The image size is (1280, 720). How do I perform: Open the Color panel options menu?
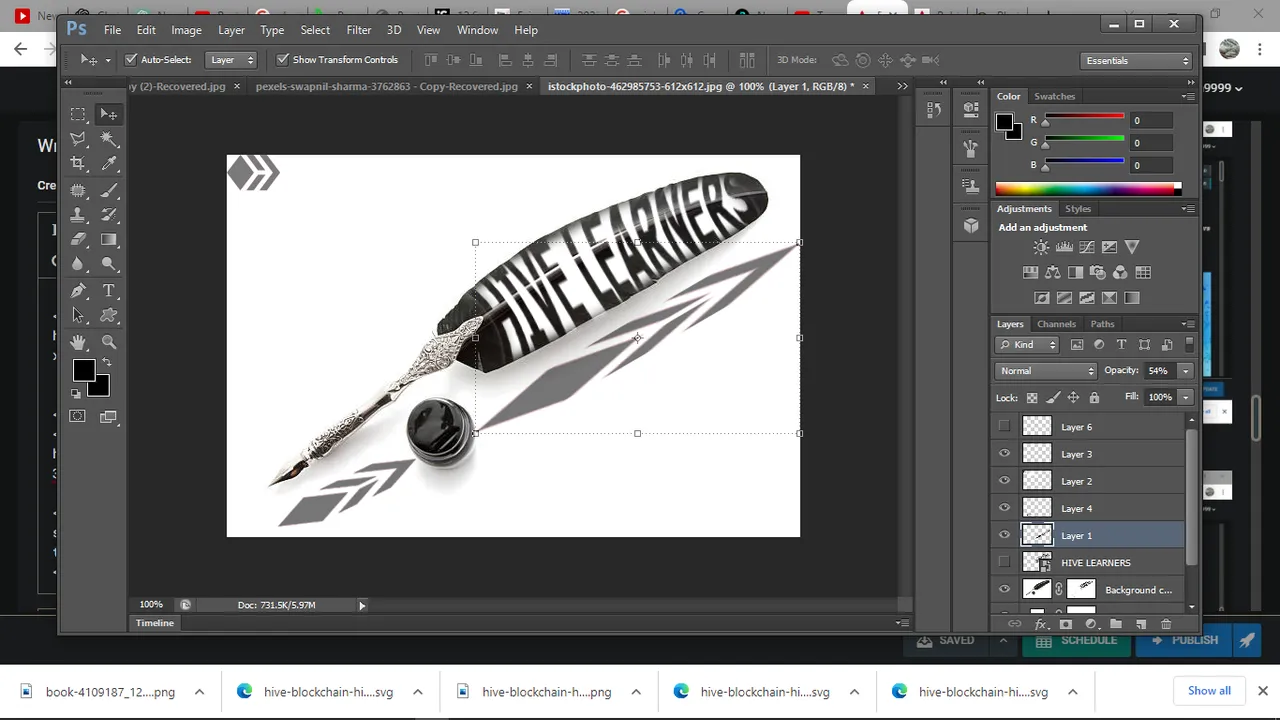click(1188, 97)
